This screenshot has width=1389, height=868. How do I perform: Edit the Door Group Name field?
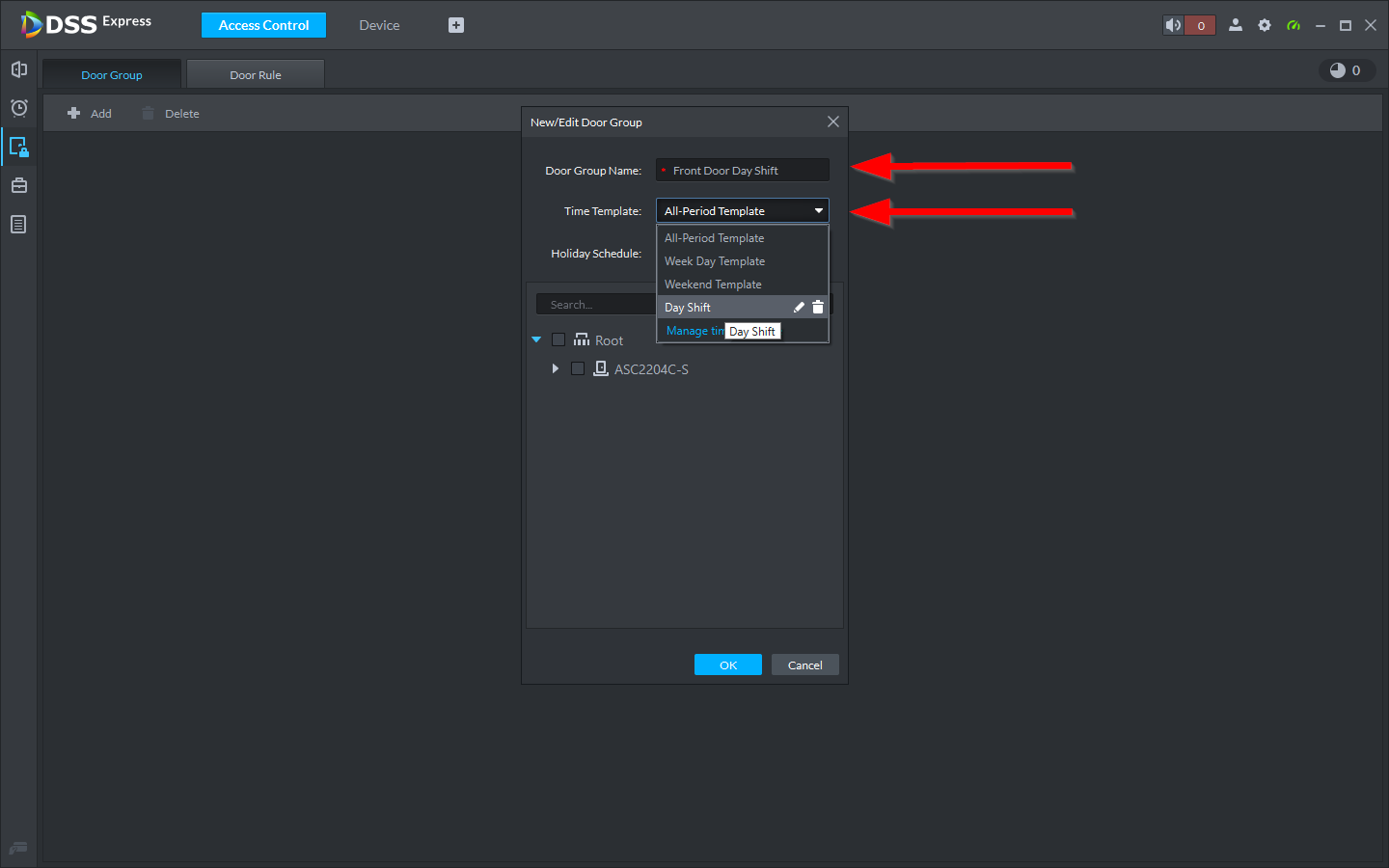pos(743,171)
